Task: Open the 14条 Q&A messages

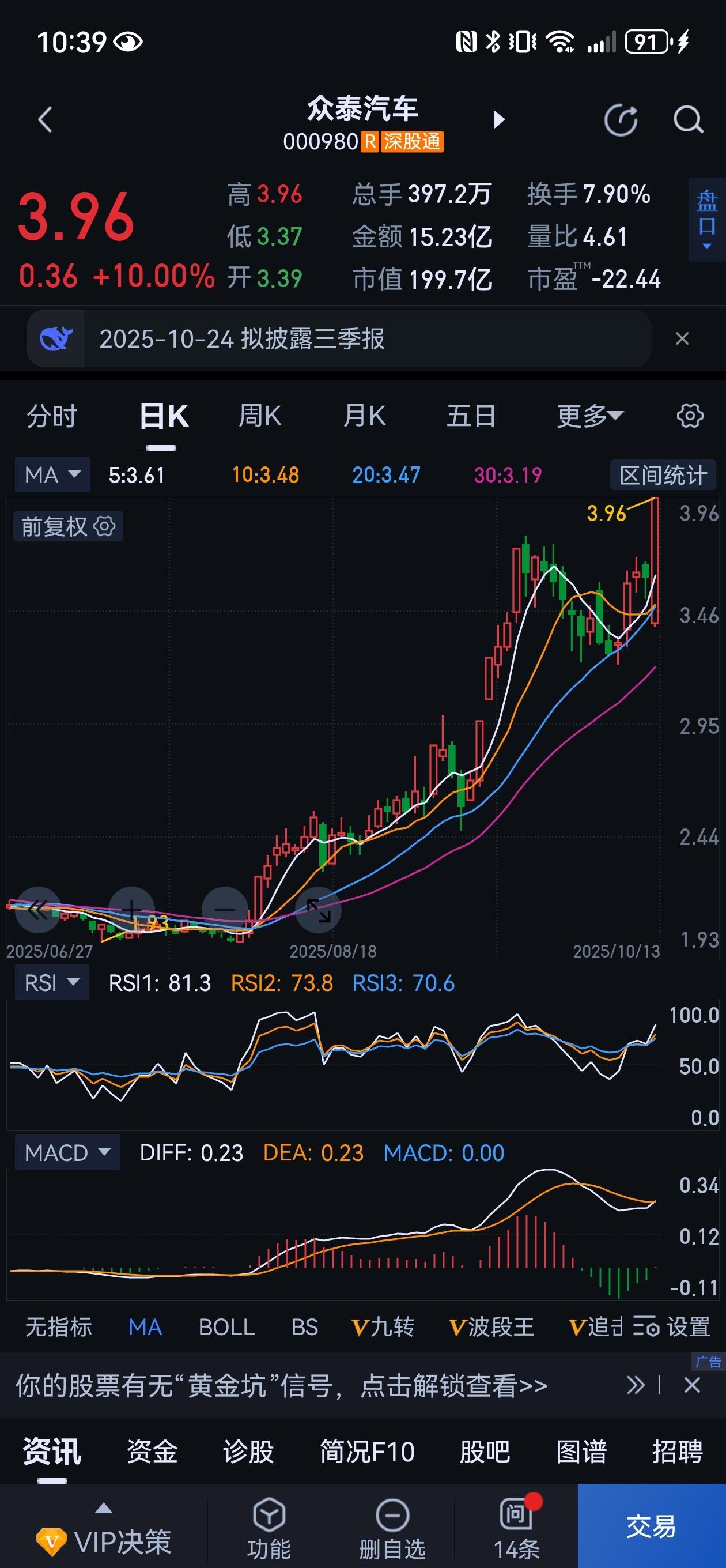Action: click(x=517, y=1528)
